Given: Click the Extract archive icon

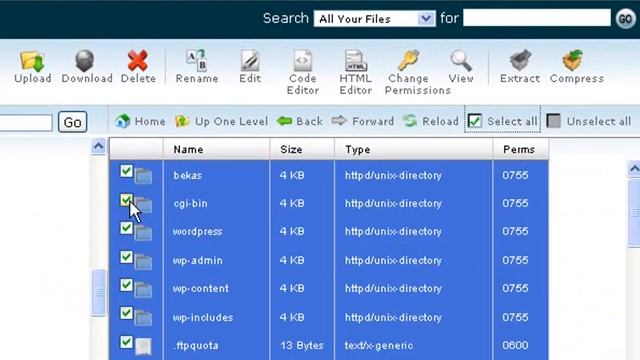Looking at the screenshot, I should [x=520, y=60].
